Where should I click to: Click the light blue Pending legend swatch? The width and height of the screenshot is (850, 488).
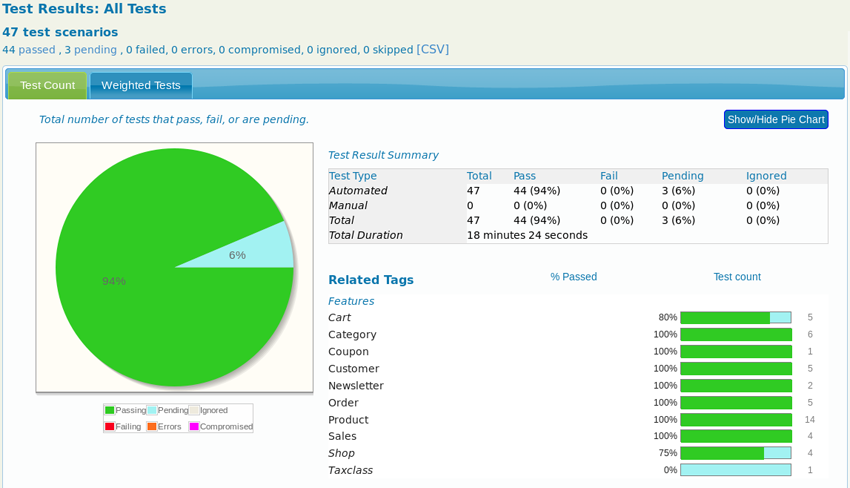point(152,410)
